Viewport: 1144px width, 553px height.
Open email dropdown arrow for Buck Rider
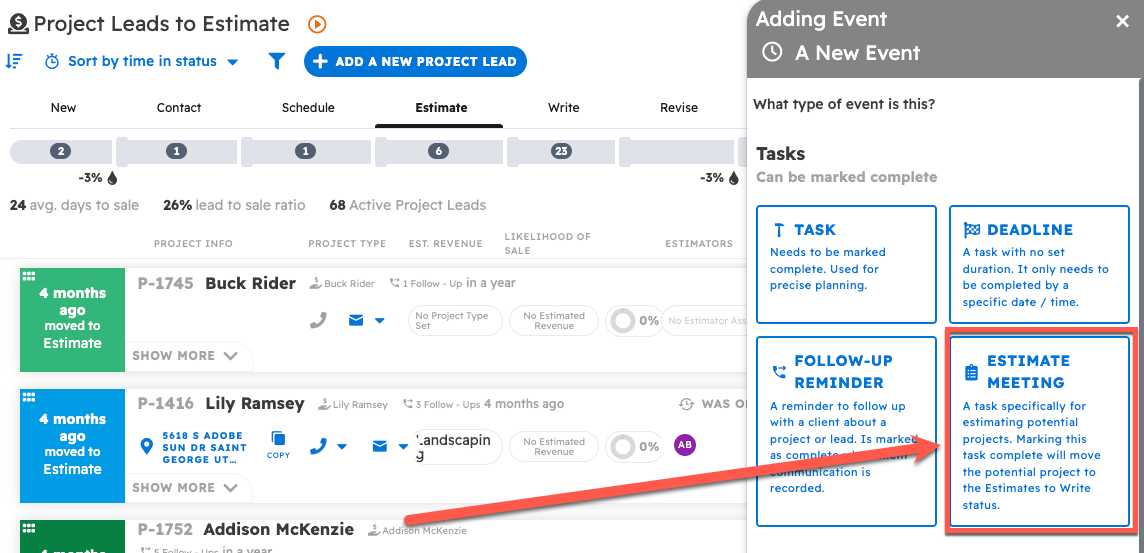pyautogui.click(x=380, y=321)
